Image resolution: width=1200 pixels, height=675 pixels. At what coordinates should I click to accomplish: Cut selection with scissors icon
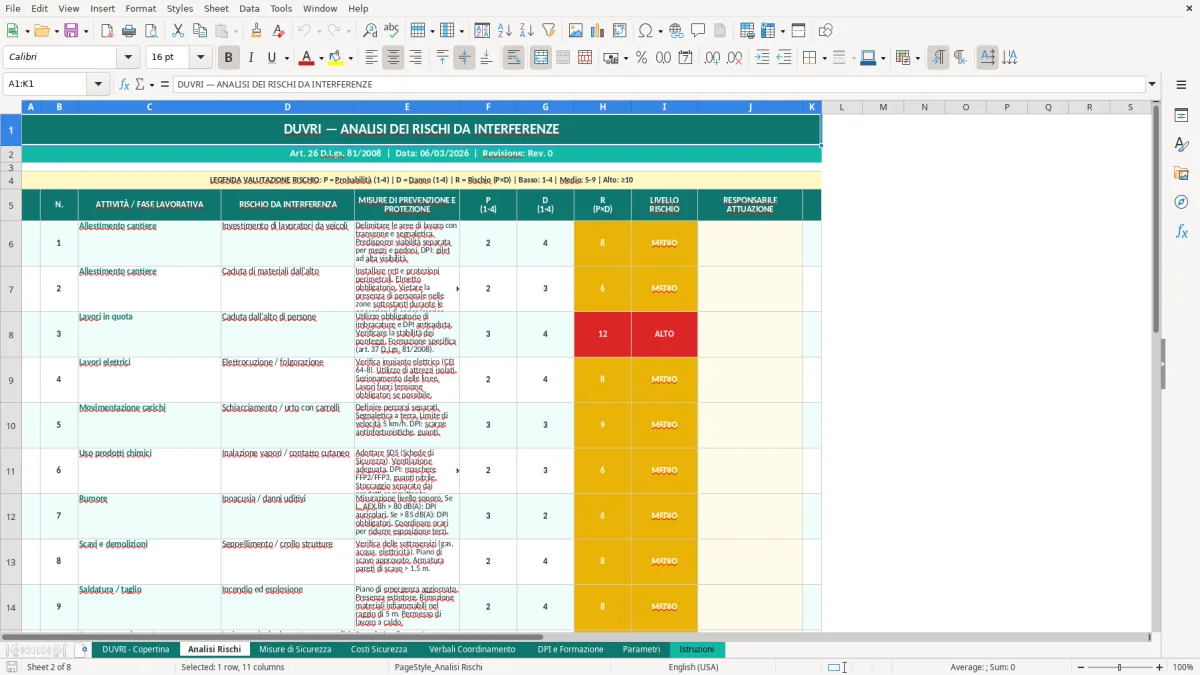(178, 31)
